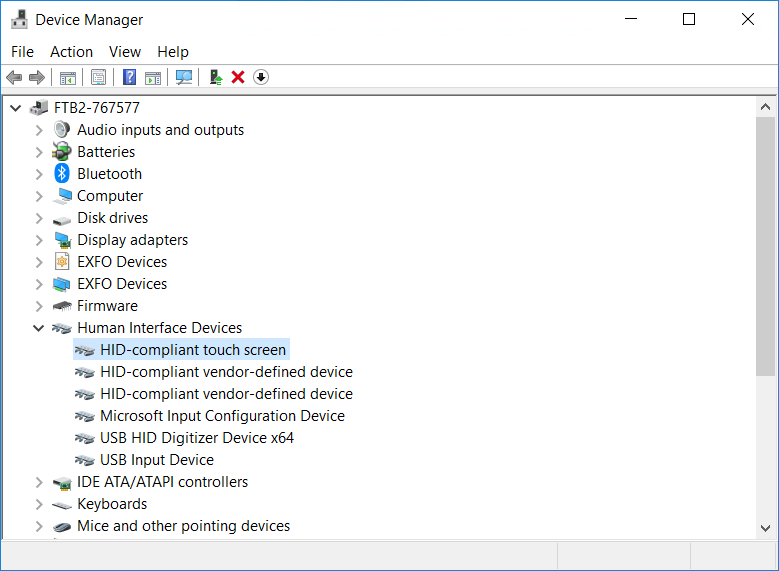Expand the Keyboards category

(x=39, y=504)
